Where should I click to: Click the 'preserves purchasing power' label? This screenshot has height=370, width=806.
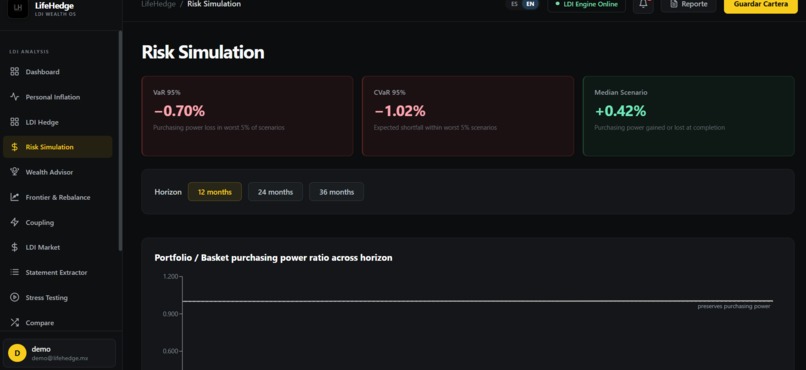point(734,306)
